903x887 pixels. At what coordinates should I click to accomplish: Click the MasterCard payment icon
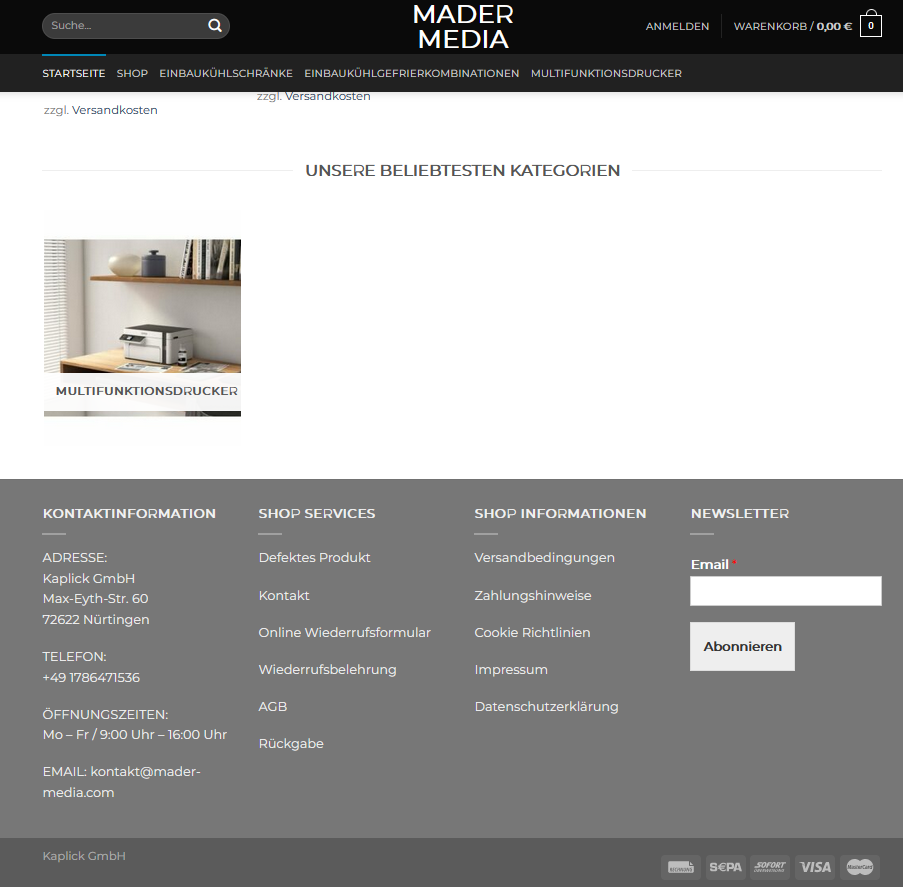859,867
